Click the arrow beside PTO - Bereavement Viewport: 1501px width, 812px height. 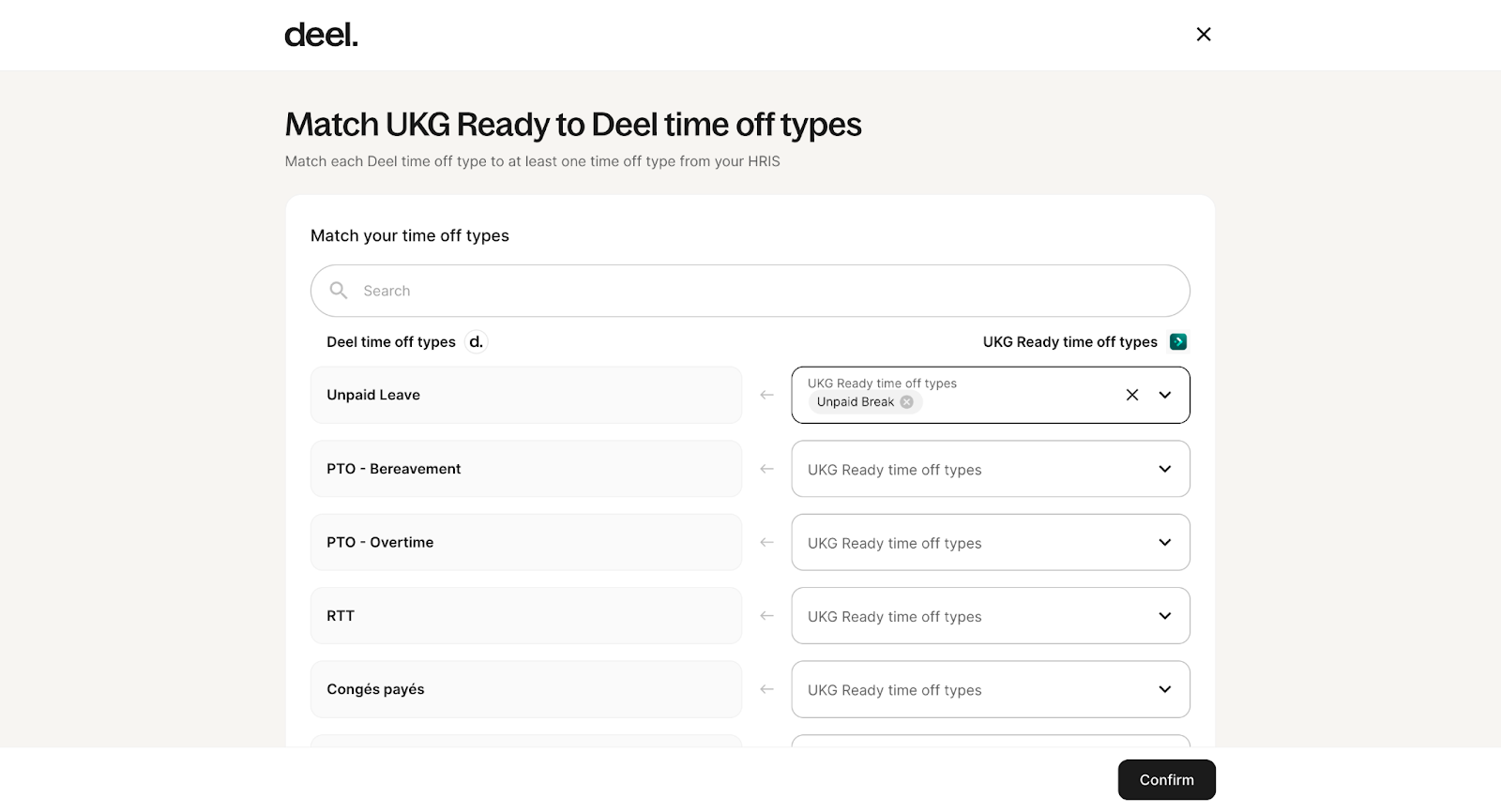point(766,469)
